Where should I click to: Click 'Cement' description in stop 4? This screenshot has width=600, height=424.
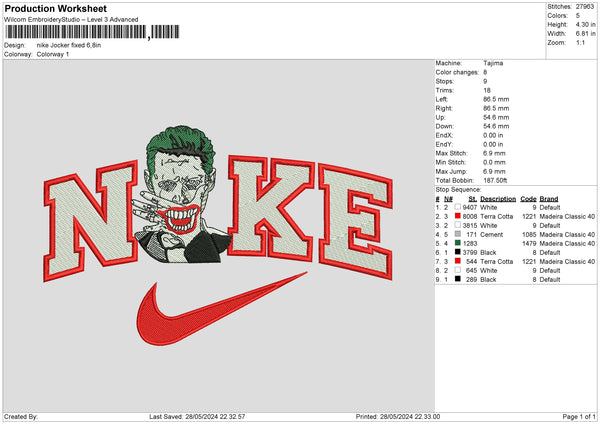491,235
